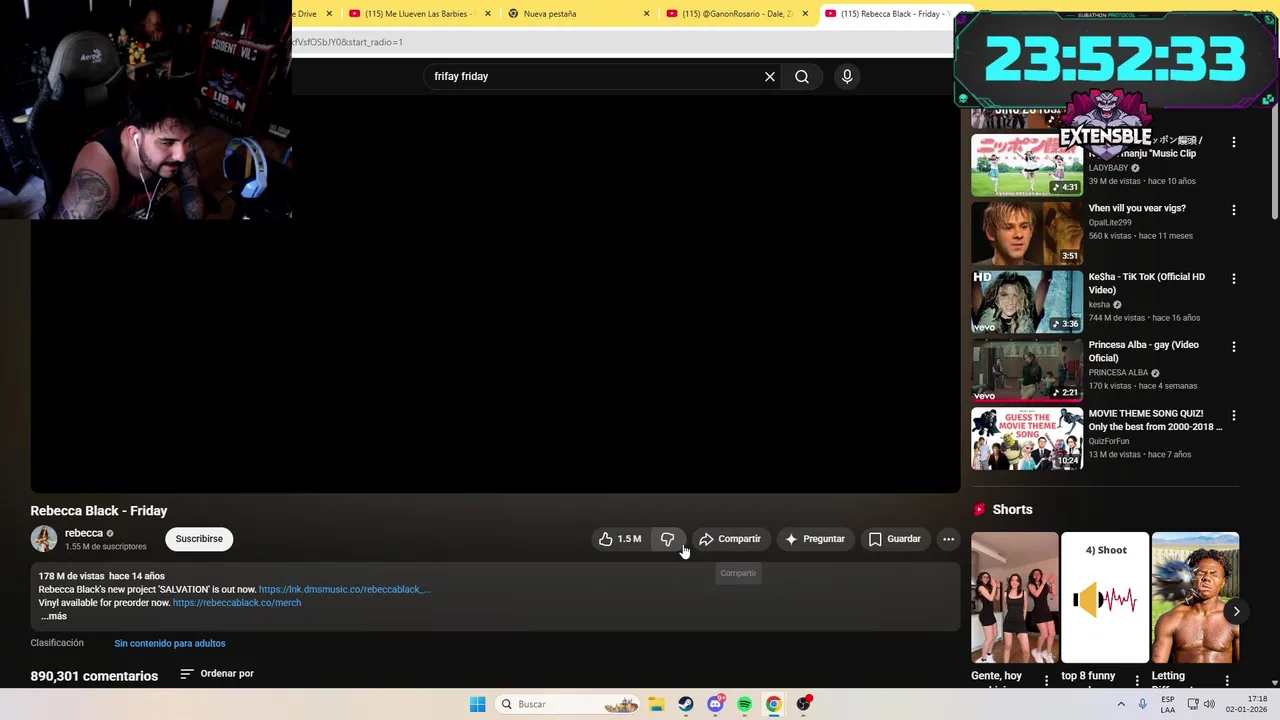Subscribe using the Suscribirse button
The image size is (1280, 720).
pyautogui.click(x=199, y=539)
